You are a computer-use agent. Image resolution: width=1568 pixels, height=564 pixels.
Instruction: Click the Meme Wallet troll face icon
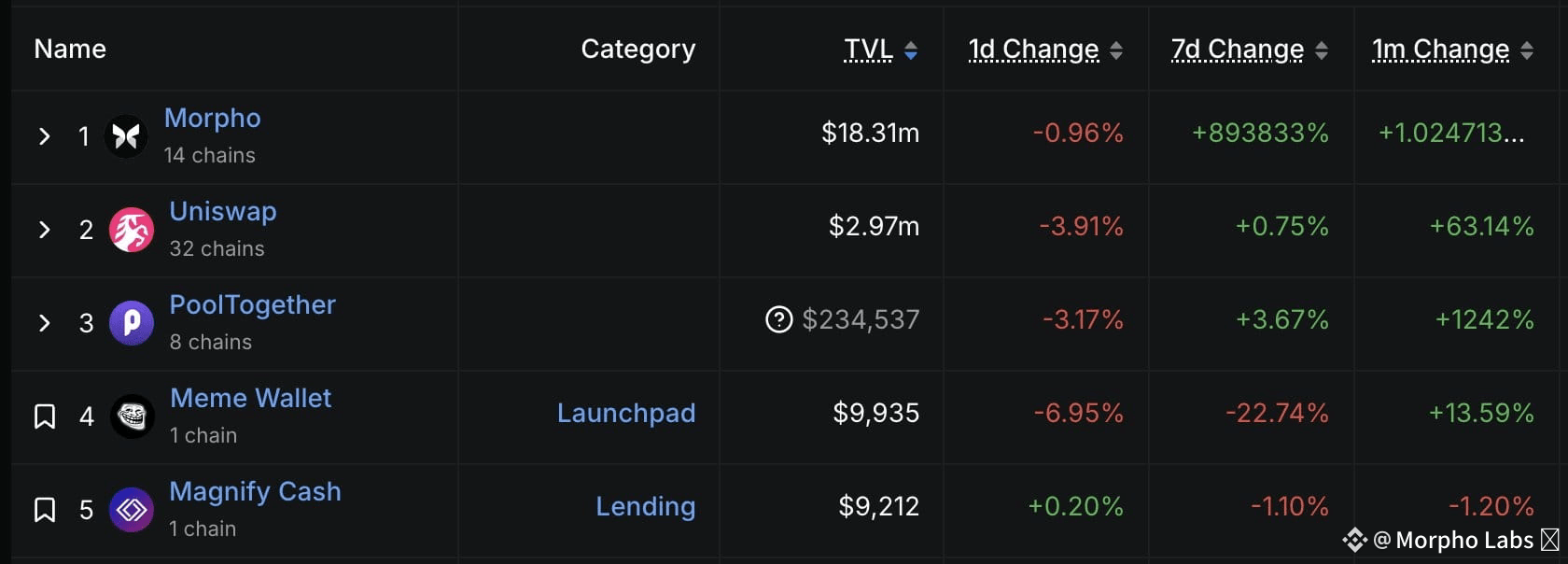click(x=131, y=416)
